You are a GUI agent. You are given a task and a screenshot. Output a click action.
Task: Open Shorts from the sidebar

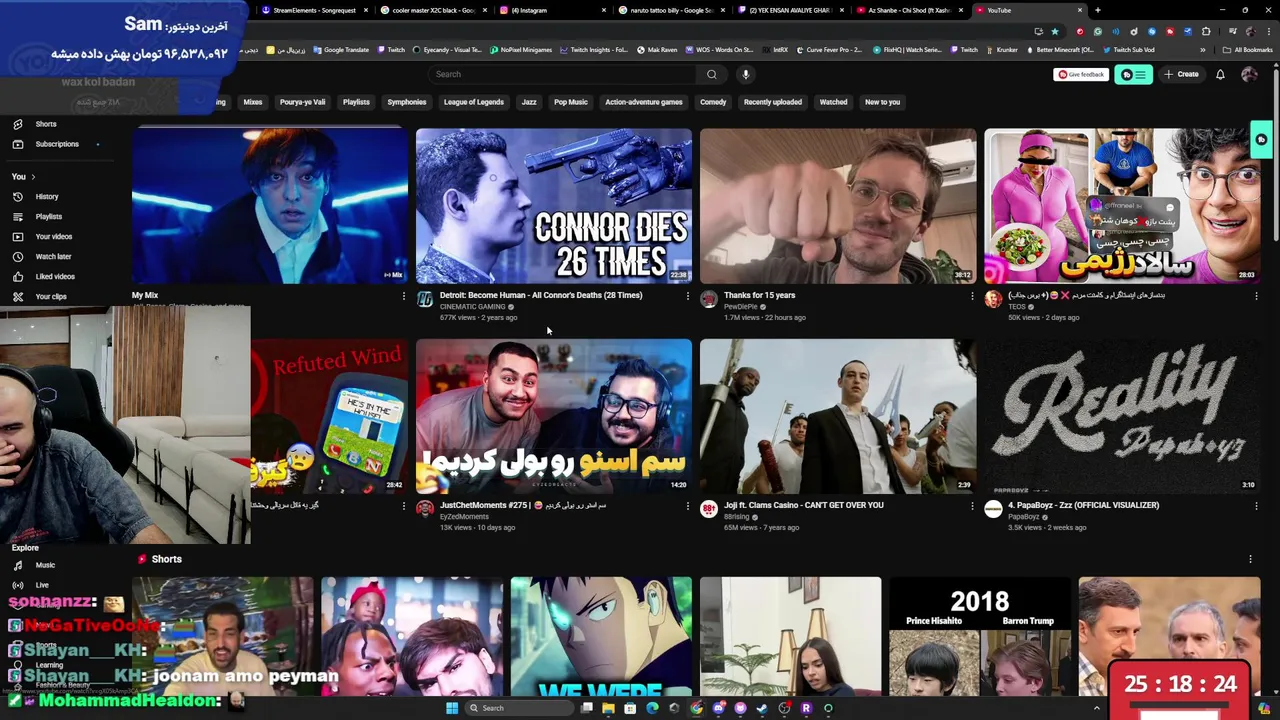45,124
